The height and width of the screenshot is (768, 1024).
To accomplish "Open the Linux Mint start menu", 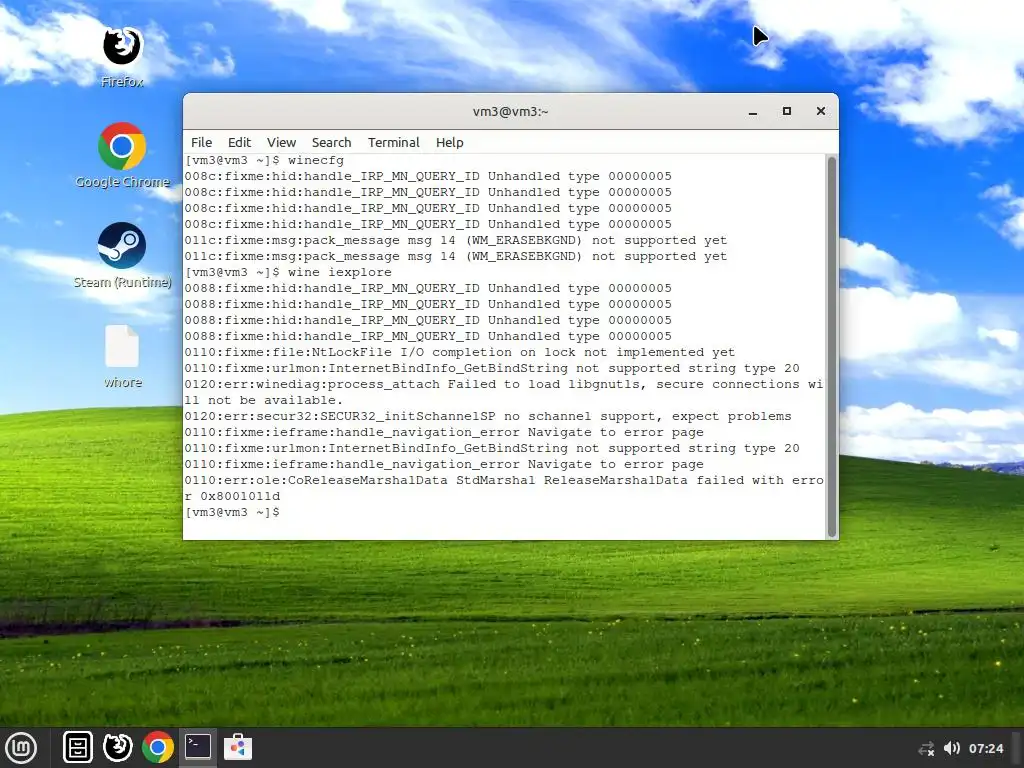I will 21,747.
